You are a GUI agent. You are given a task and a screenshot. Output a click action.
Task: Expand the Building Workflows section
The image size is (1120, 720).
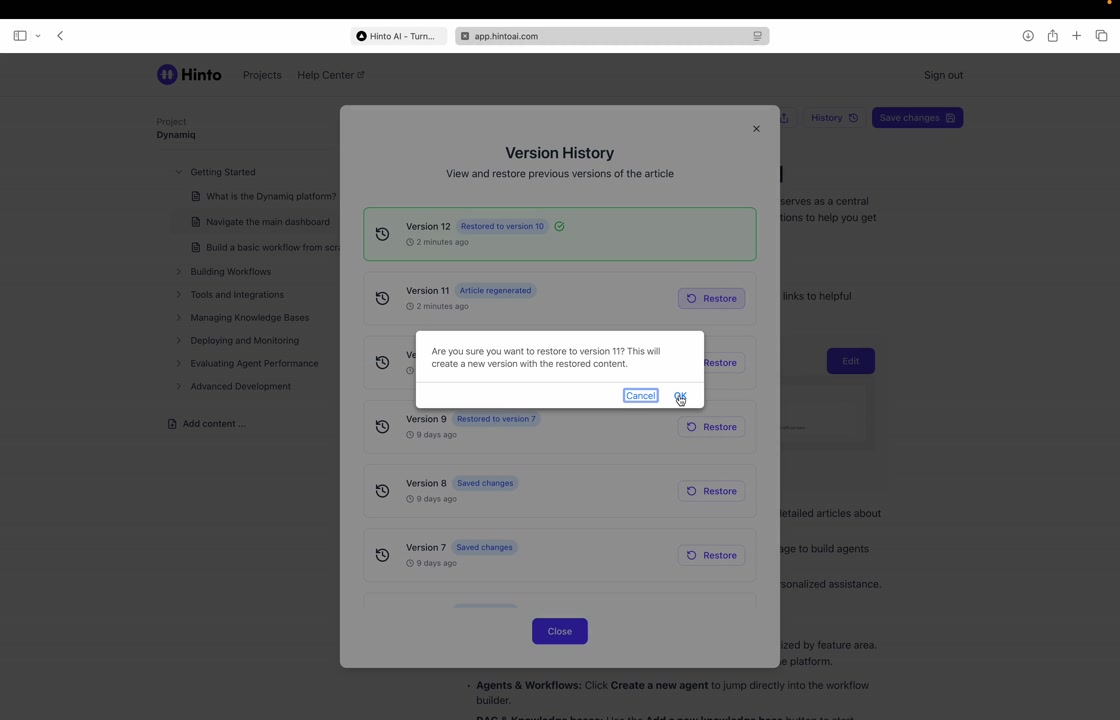tap(179, 272)
